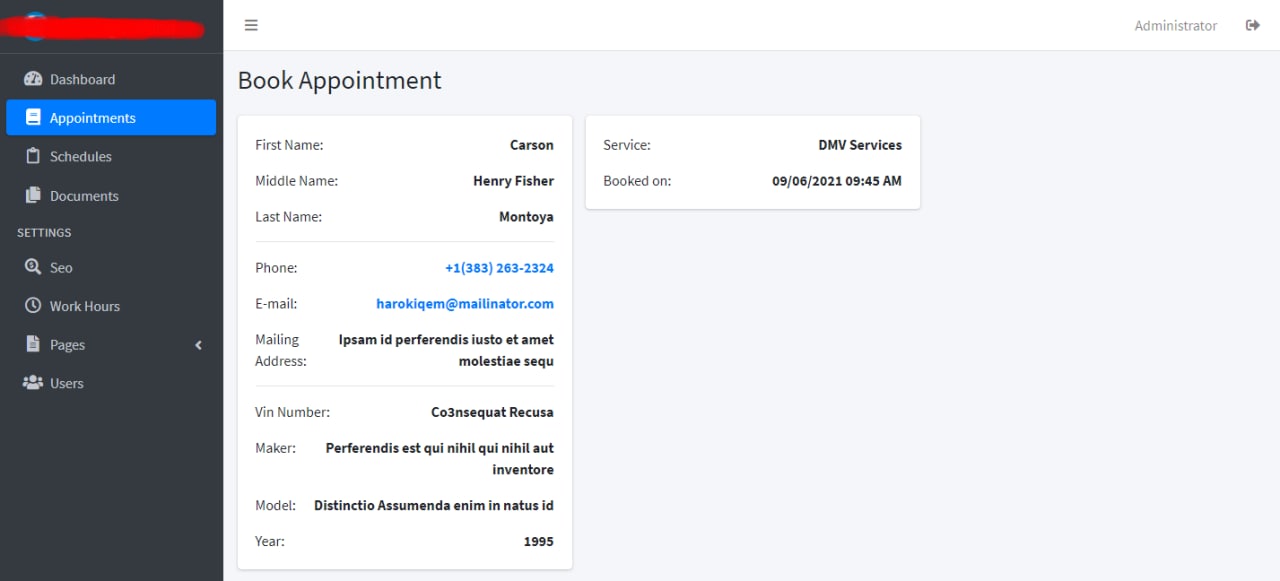Click the Middle Name: label
This screenshot has height=581, width=1280.
(297, 181)
